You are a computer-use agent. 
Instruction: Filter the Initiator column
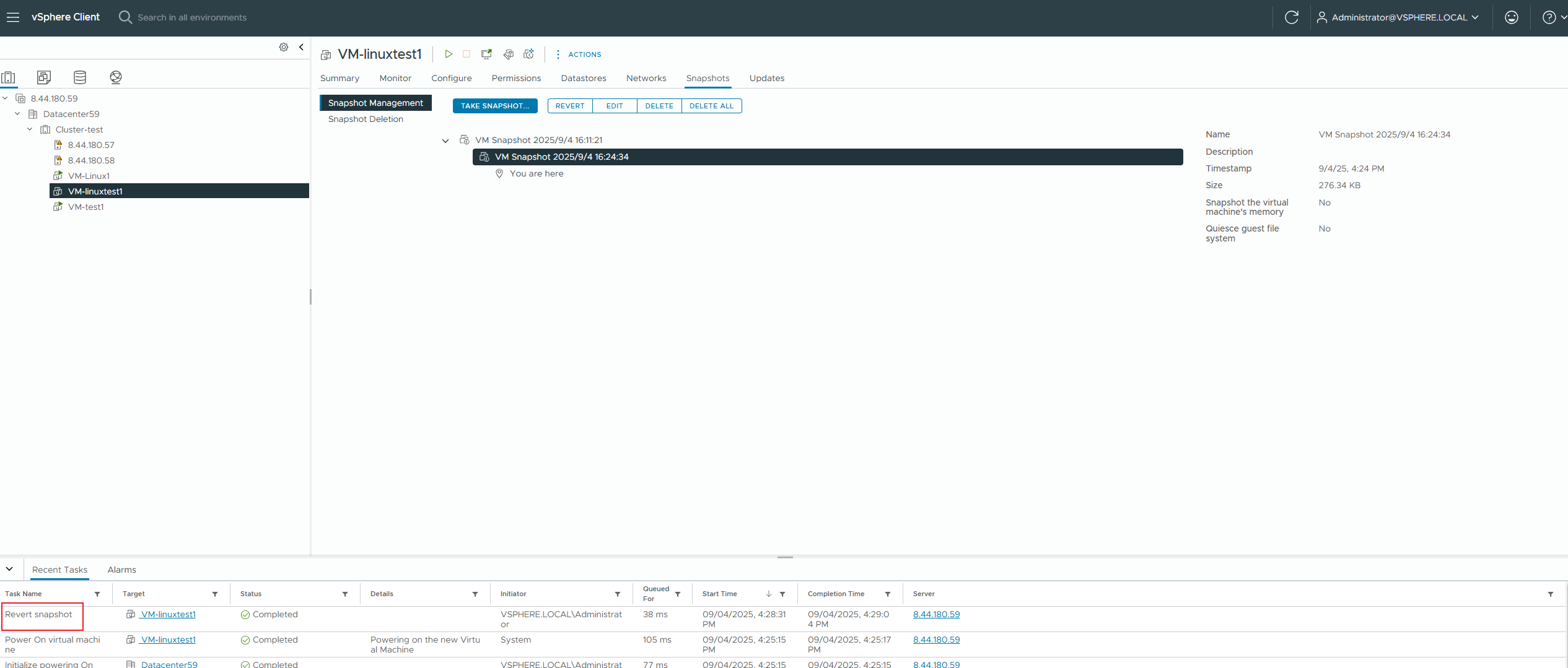tap(618, 594)
